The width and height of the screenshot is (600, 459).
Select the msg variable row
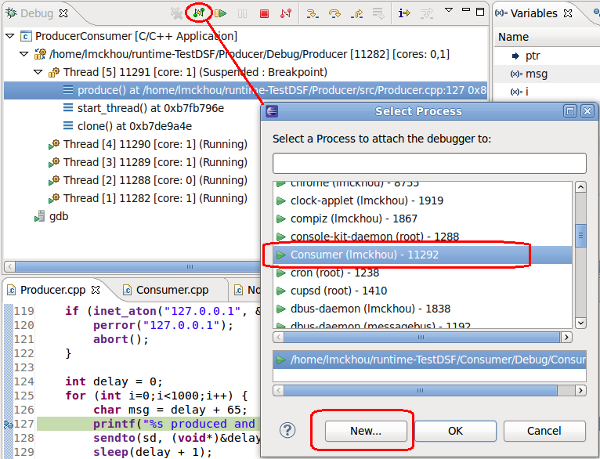(x=536, y=74)
